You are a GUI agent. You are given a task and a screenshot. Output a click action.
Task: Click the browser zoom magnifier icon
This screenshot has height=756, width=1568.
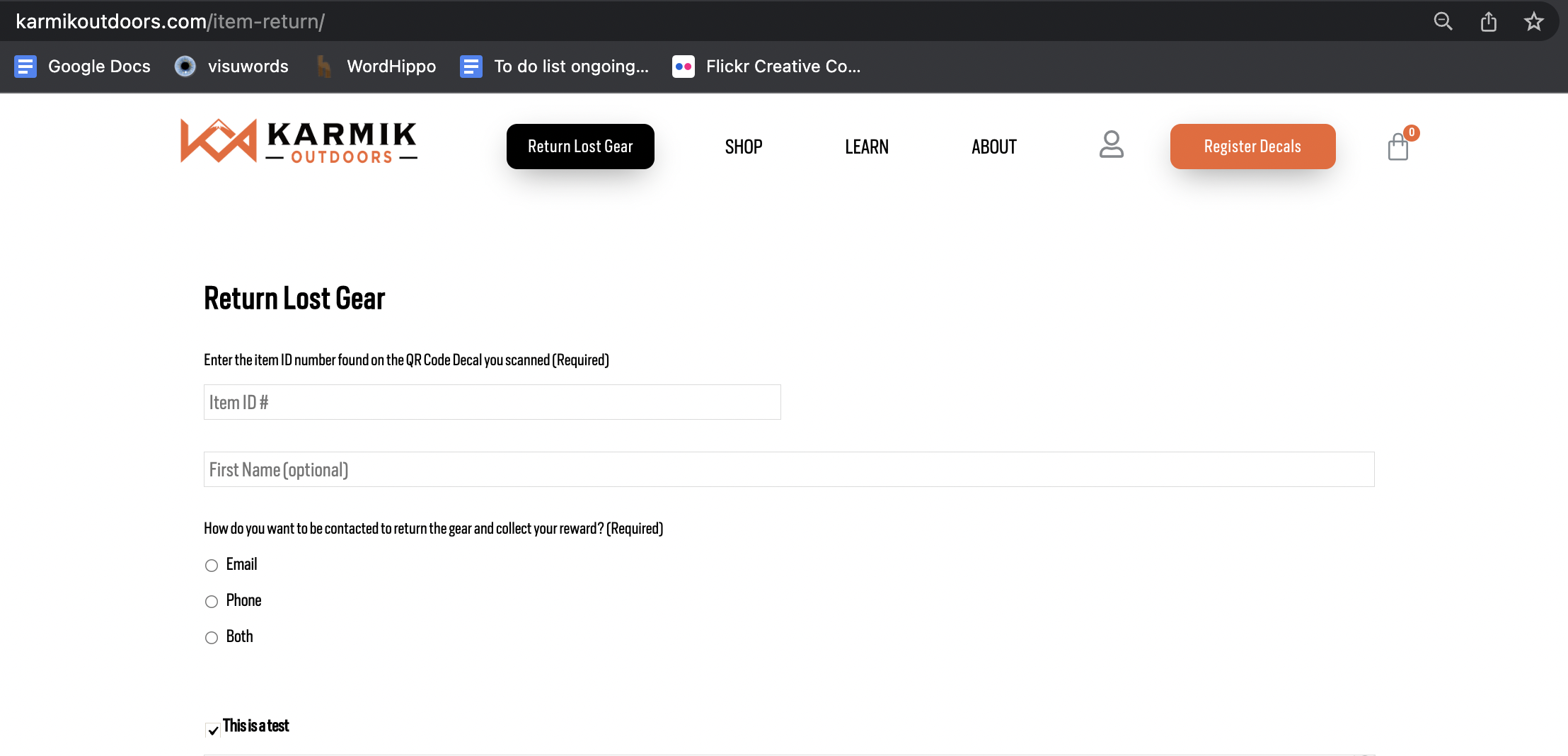pyautogui.click(x=1443, y=22)
